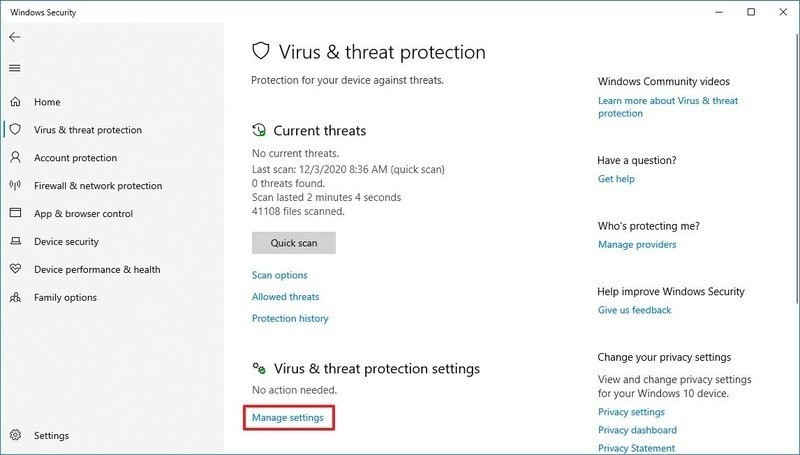Click Get help link
Image resolution: width=800 pixels, height=455 pixels.
tap(616, 179)
